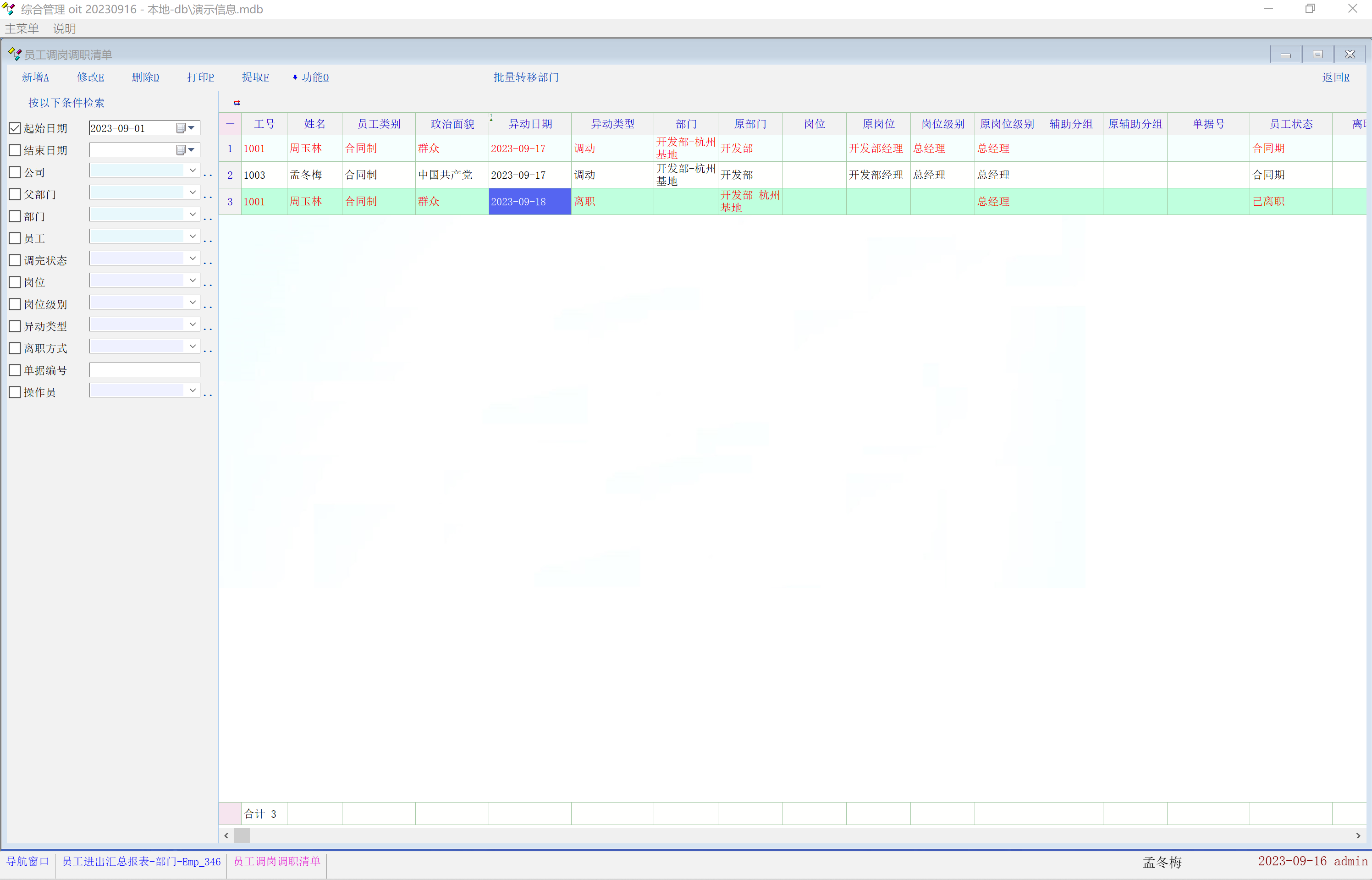Expand the 操作员 dropdown
The width and height of the screenshot is (1372, 880).
[x=193, y=390]
